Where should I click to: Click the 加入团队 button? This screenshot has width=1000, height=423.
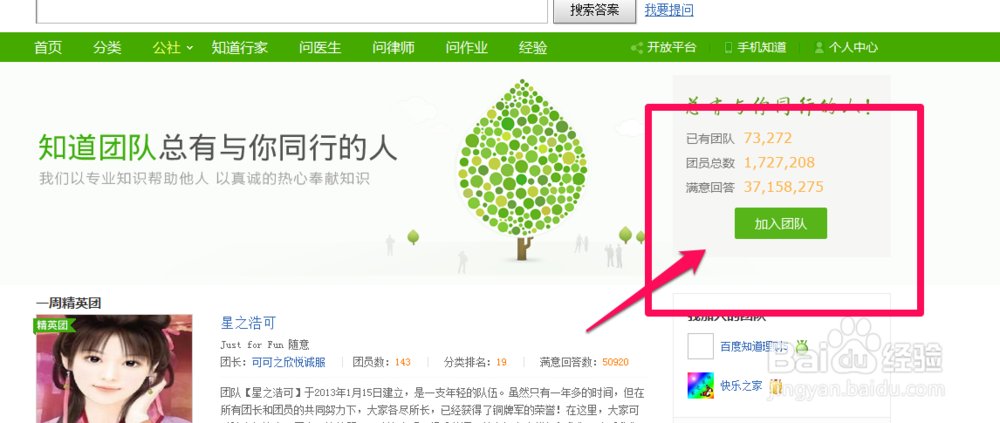[x=781, y=223]
